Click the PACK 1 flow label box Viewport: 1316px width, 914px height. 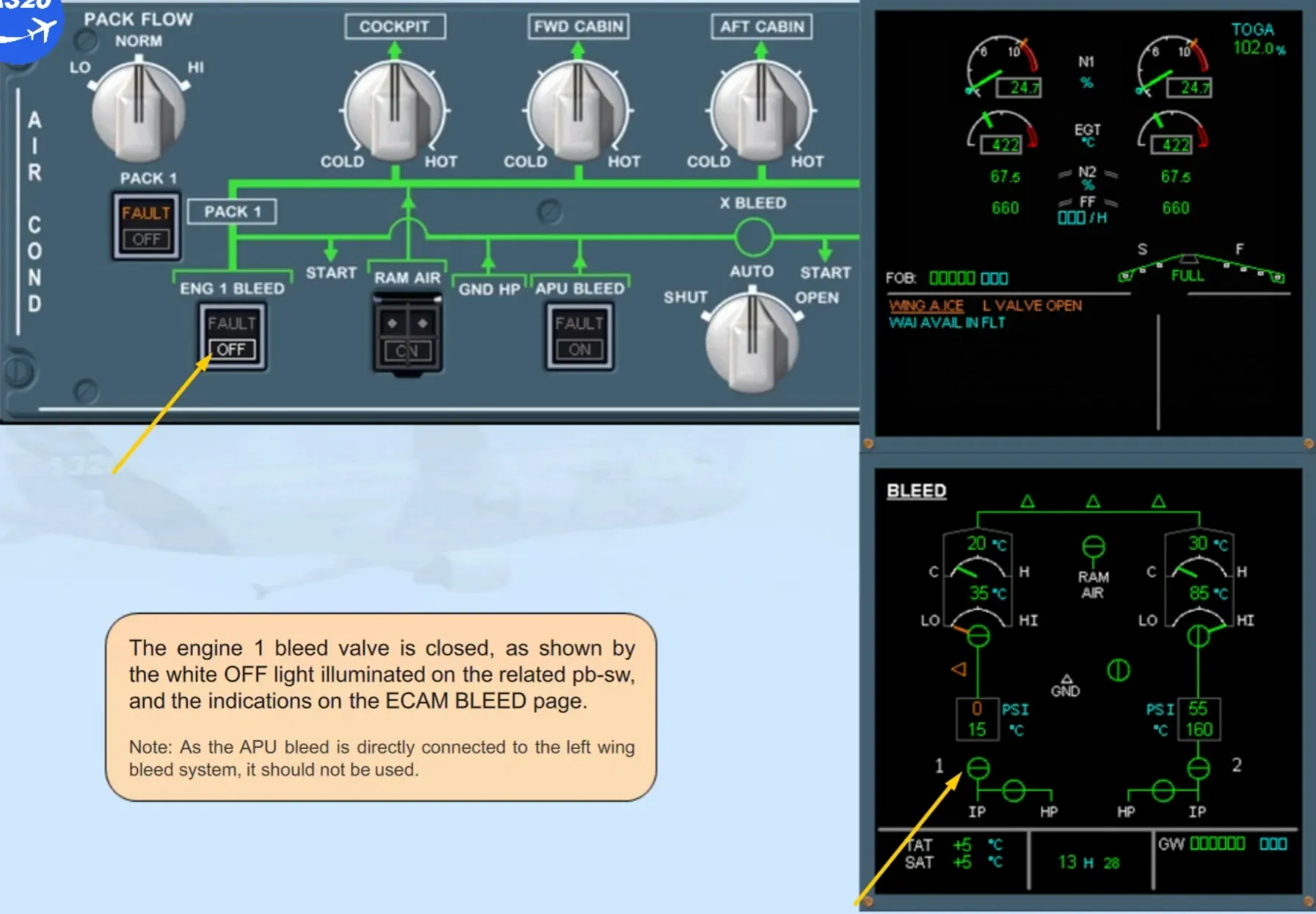pos(232,211)
